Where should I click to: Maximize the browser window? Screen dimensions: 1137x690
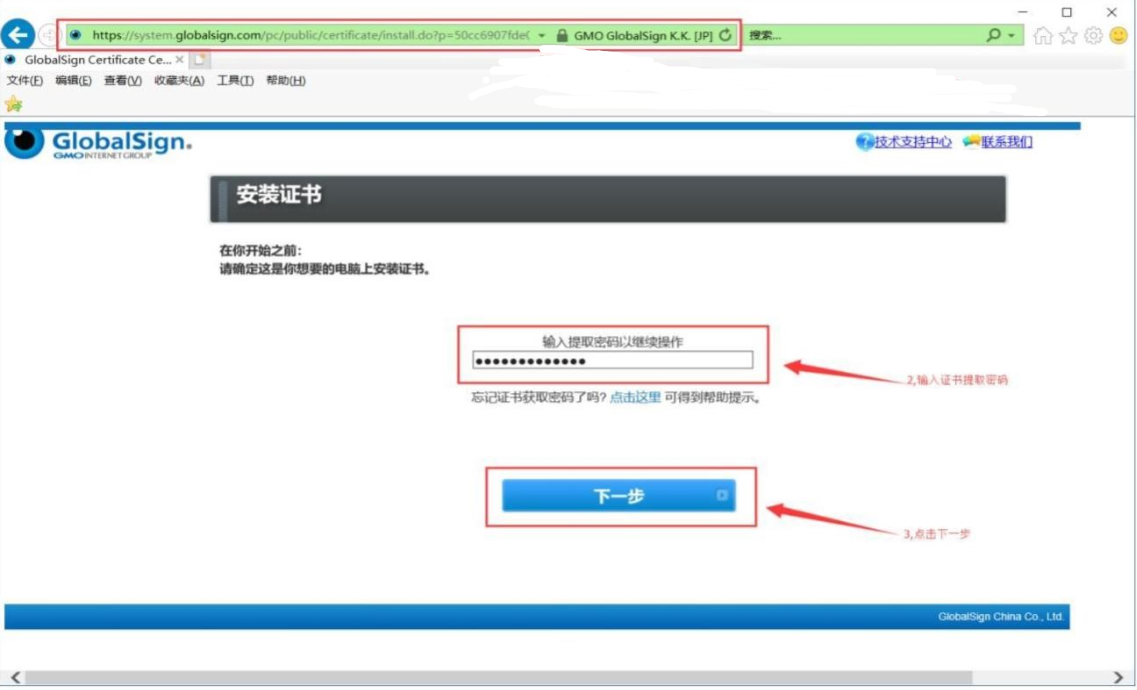1067,12
